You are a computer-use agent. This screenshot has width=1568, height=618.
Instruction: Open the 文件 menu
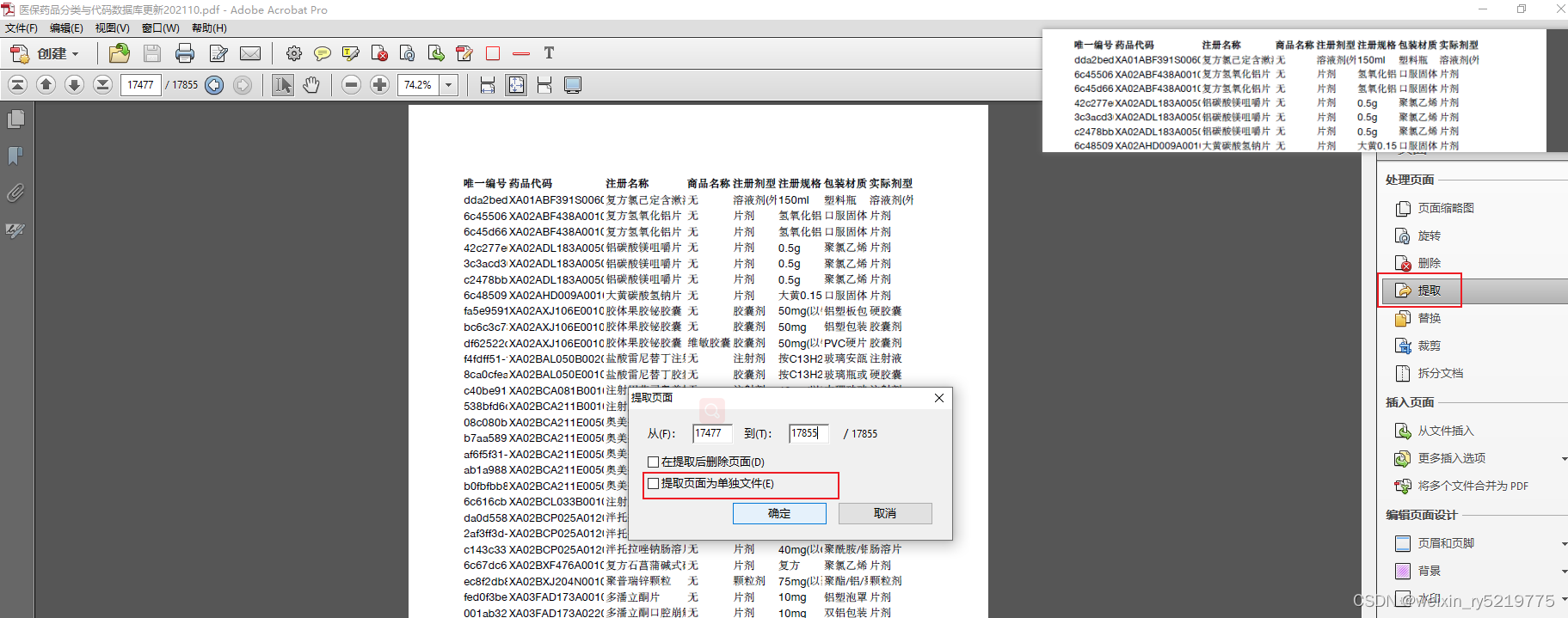pos(22,28)
